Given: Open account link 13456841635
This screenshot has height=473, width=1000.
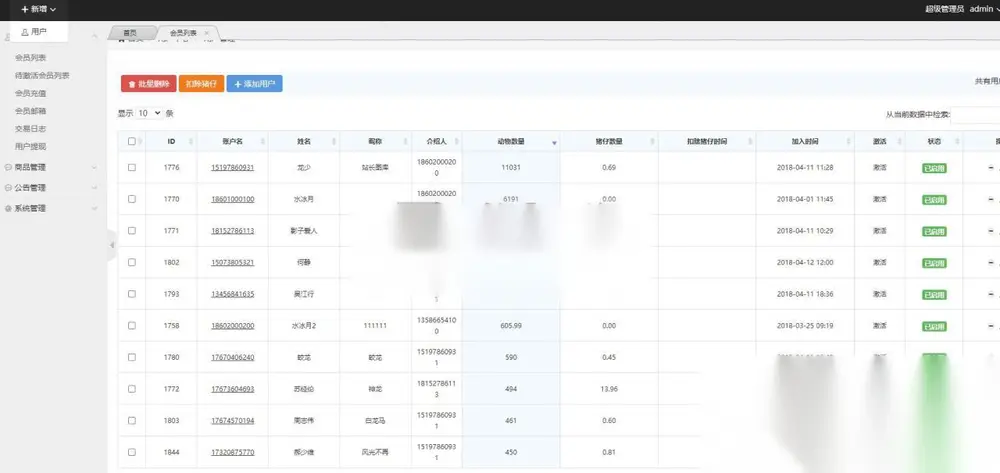Looking at the screenshot, I should [233, 294].
